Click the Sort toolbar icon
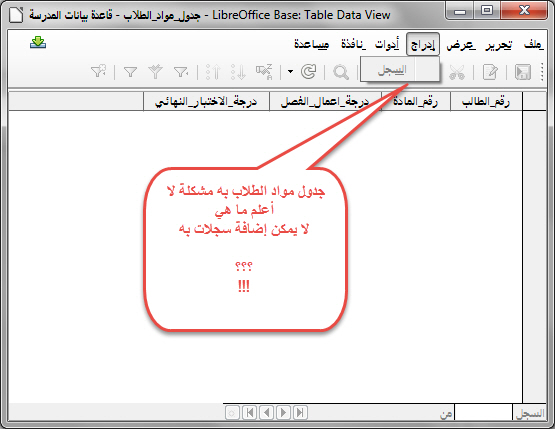Screen dimensions: 555x429 264,72
